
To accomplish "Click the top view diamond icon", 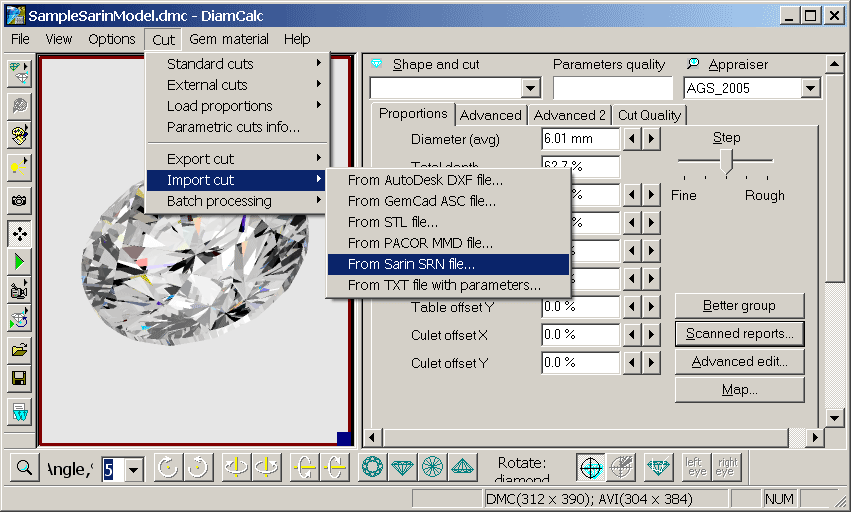I will [x=373, y=468].
